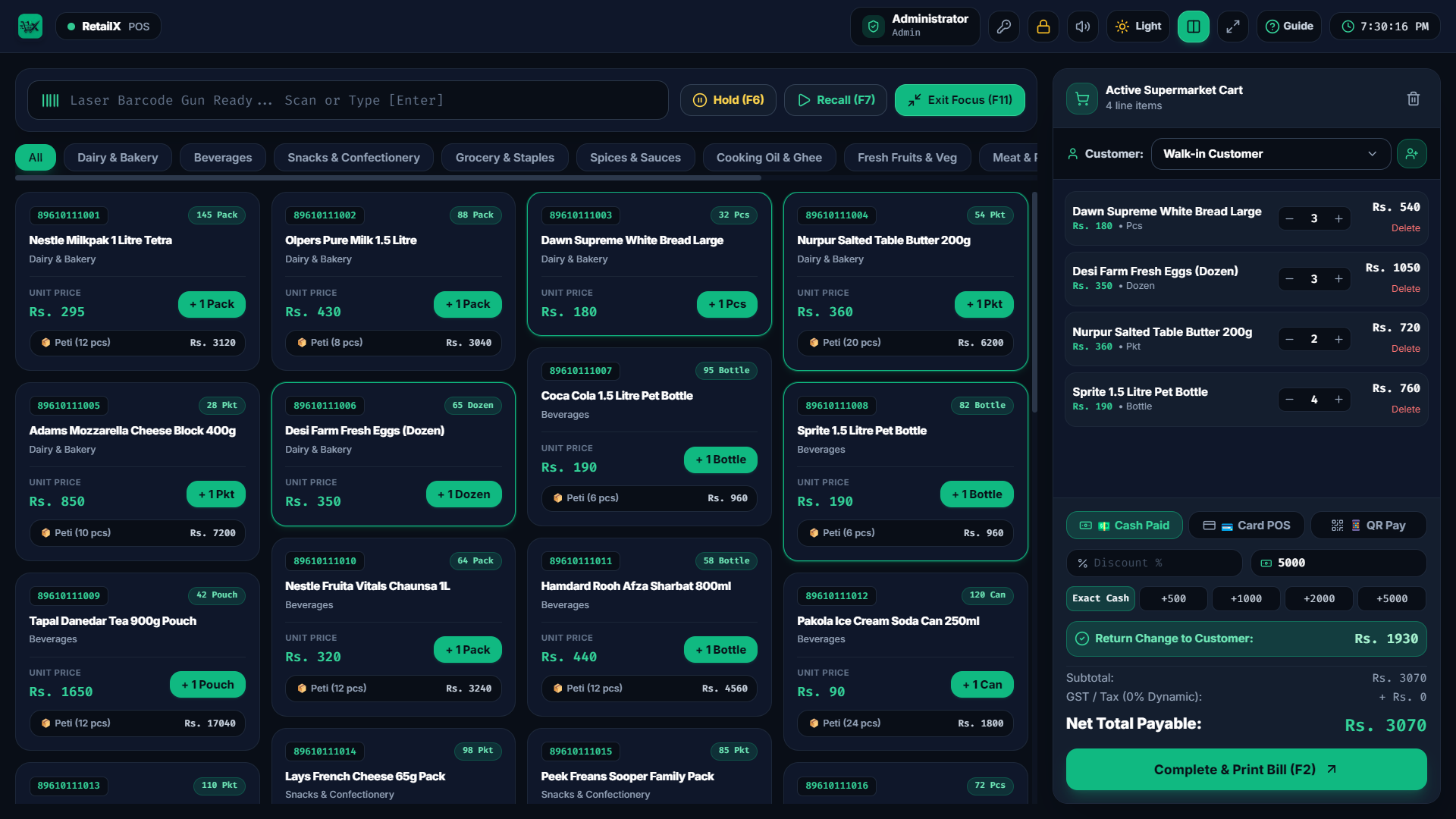
Task: Add one Dawn Supreme White Bread piece
Action: coord(727,305)
